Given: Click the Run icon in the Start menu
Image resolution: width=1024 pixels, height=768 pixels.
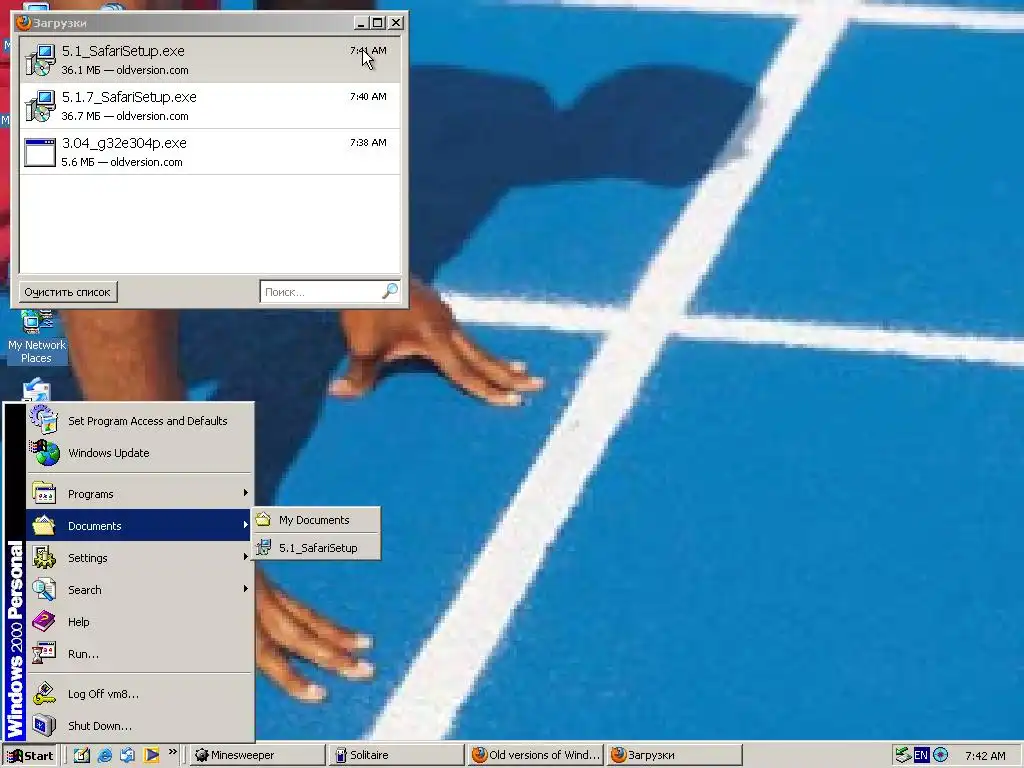Looking at the screenshot, I should 44,653.
